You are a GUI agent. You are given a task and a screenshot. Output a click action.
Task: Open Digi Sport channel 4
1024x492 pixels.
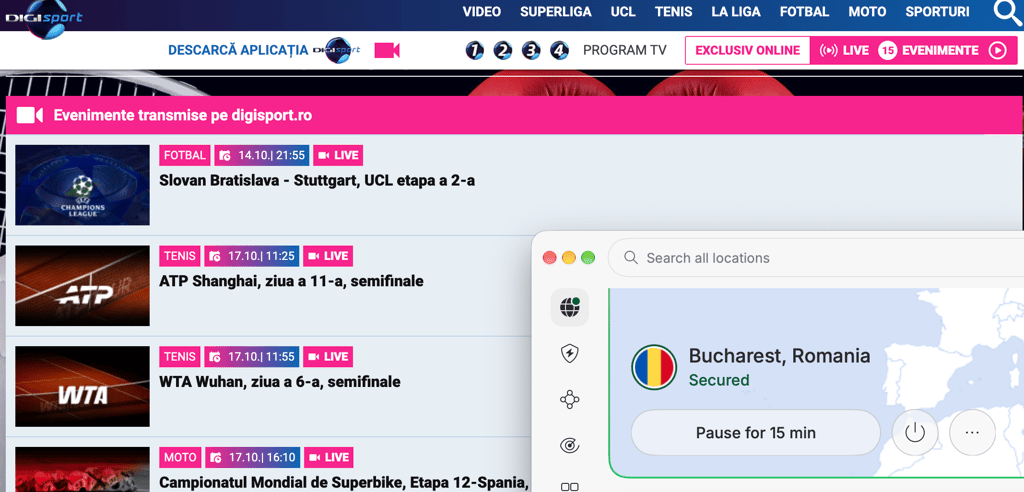pyautogui.click(x=560, y=50)
